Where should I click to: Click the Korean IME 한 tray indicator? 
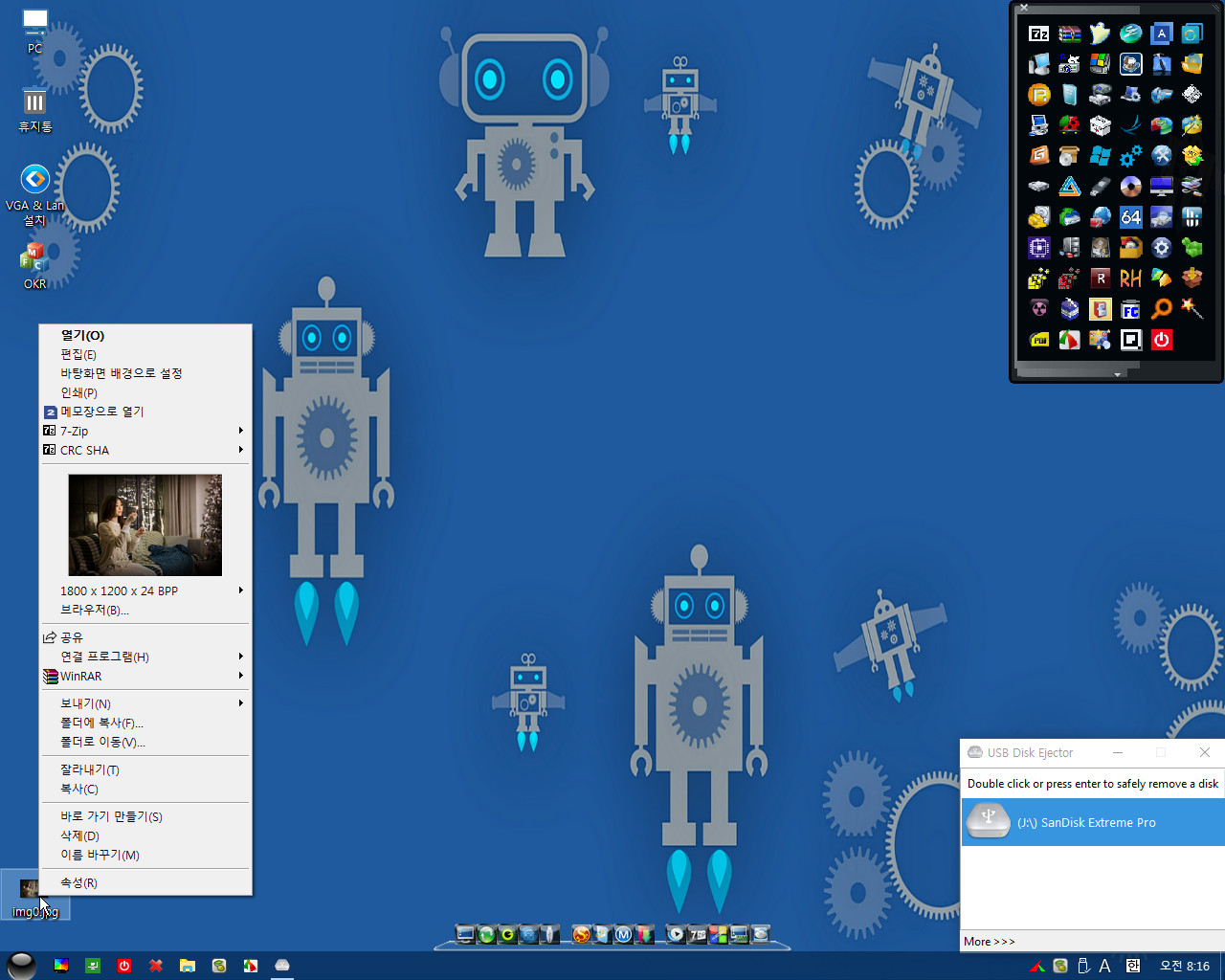[x=1133, y=966]
